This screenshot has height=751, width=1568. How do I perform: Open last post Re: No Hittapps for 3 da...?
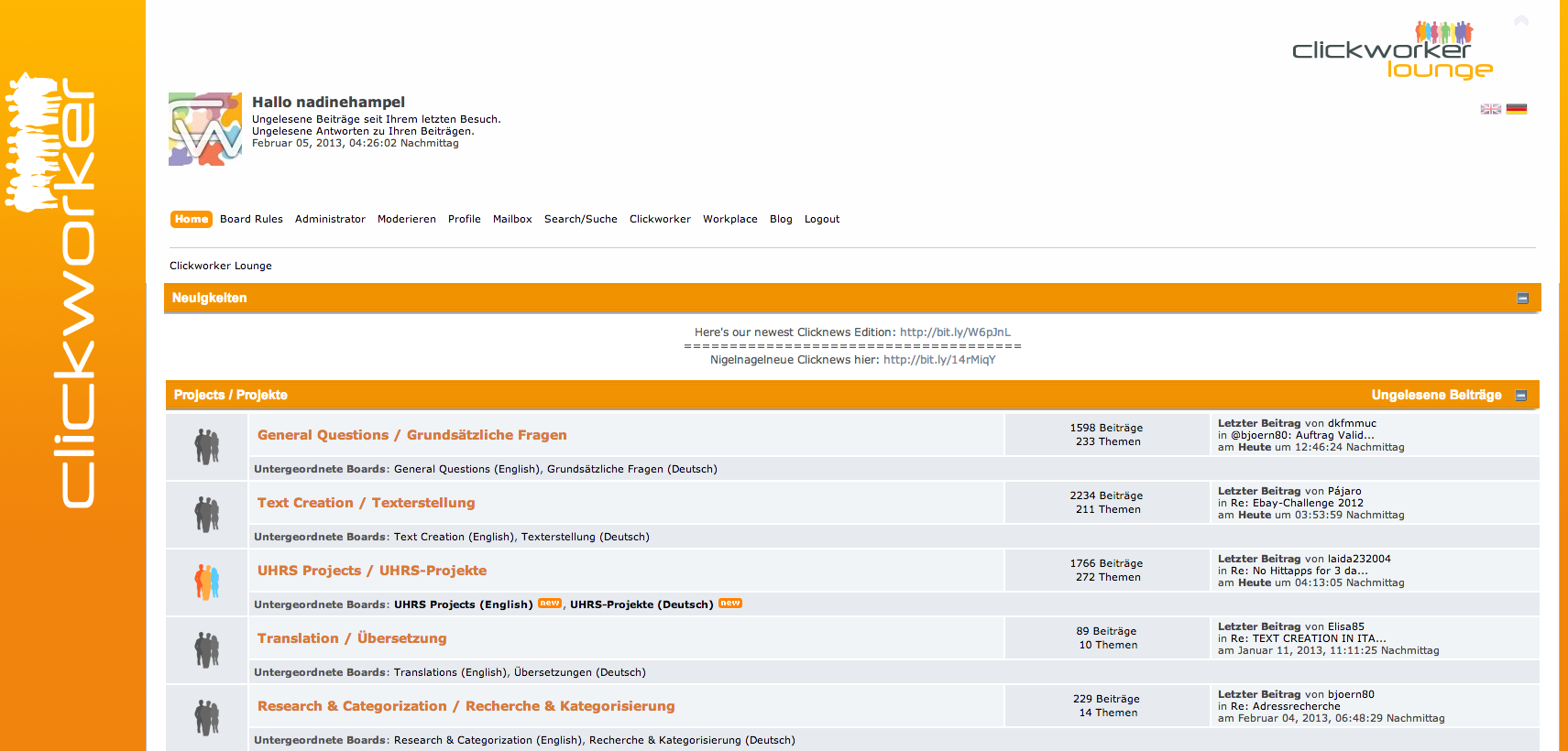(x=1299, y=571)
